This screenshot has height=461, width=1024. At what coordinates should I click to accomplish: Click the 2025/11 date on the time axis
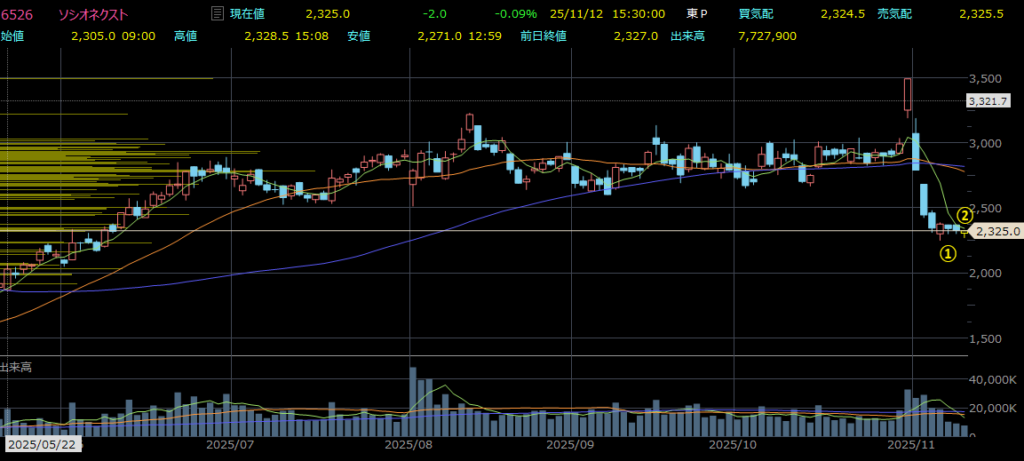tap(912, 442)
